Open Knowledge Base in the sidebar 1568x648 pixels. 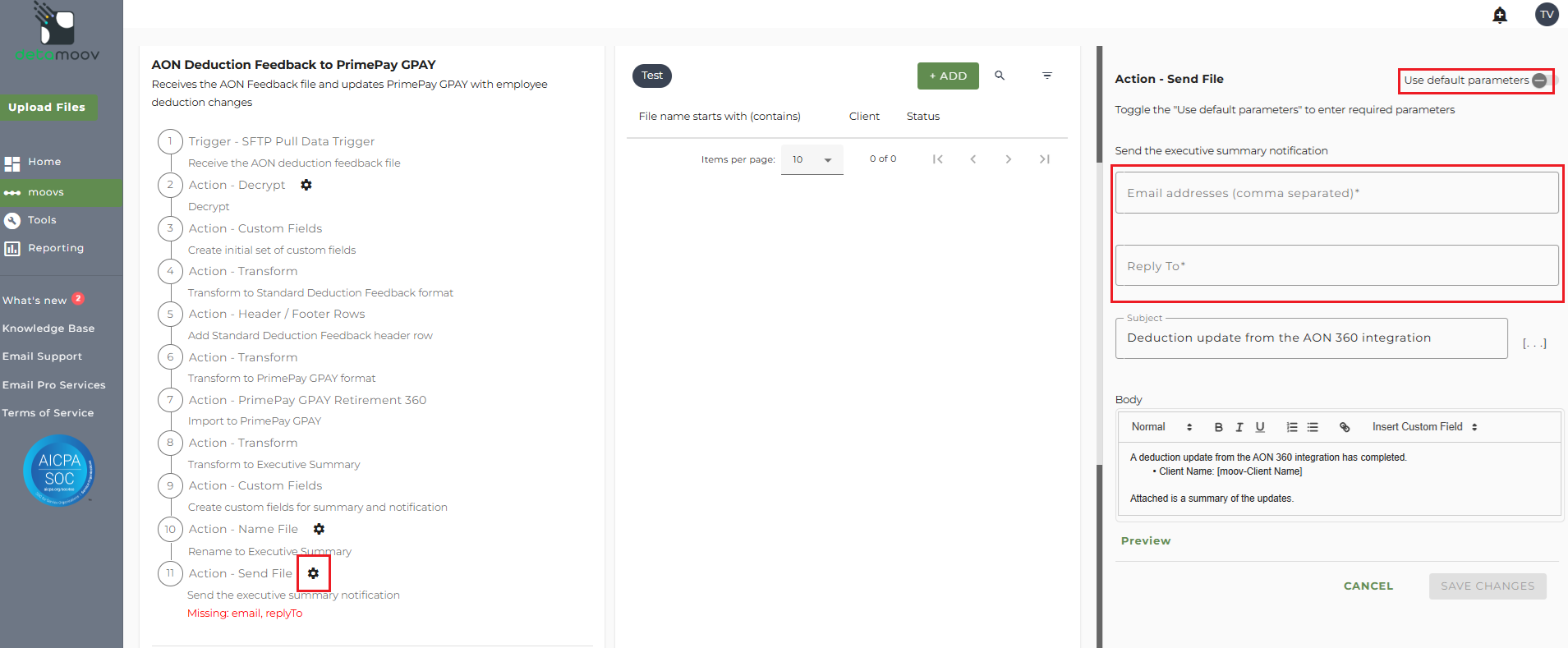(48, 329)
